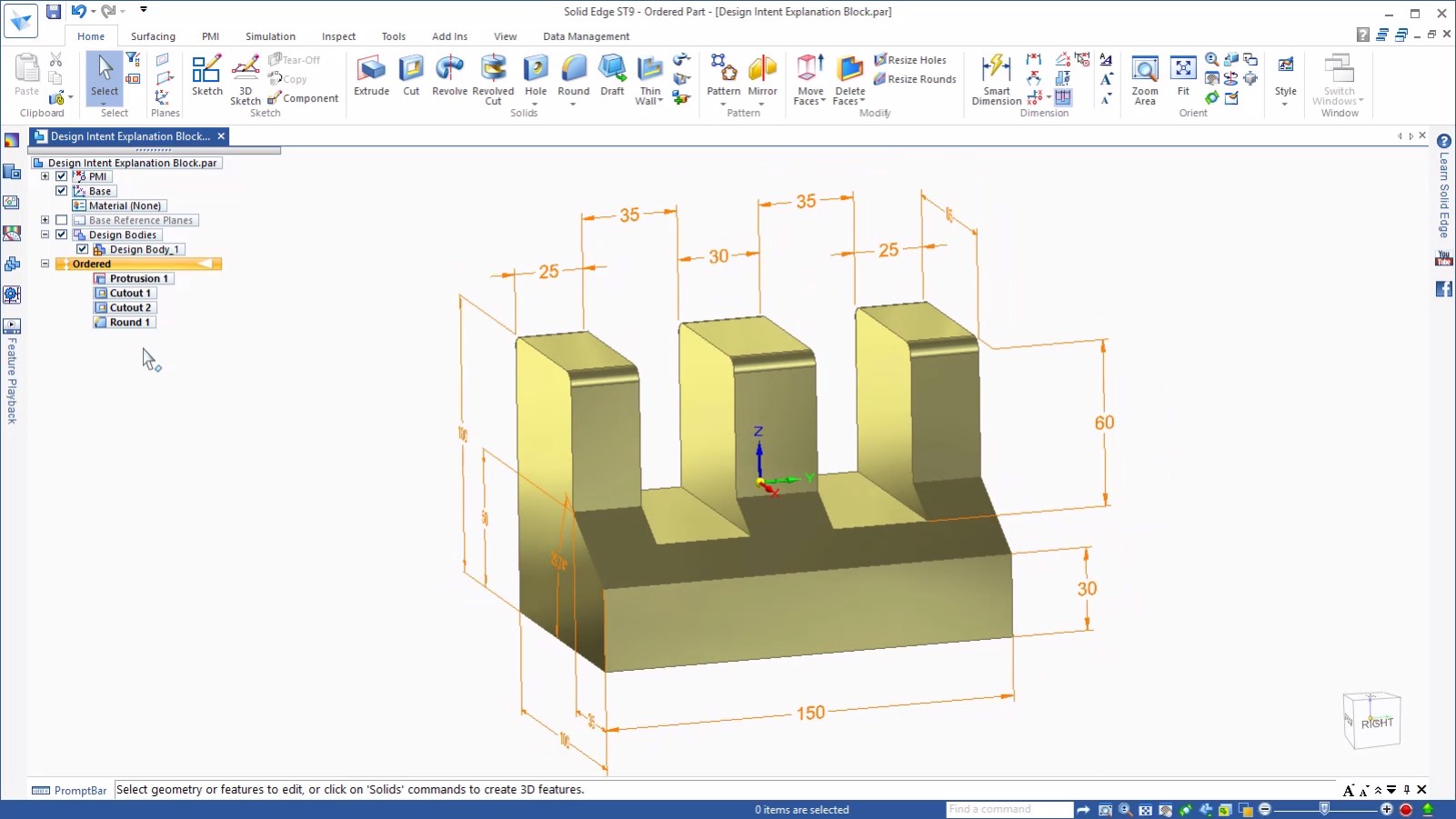The height and width of the screenshot is (819, 1456).
Task: Activate the Revolve tool
Action: pyautogui.click(x=448, y=77)
